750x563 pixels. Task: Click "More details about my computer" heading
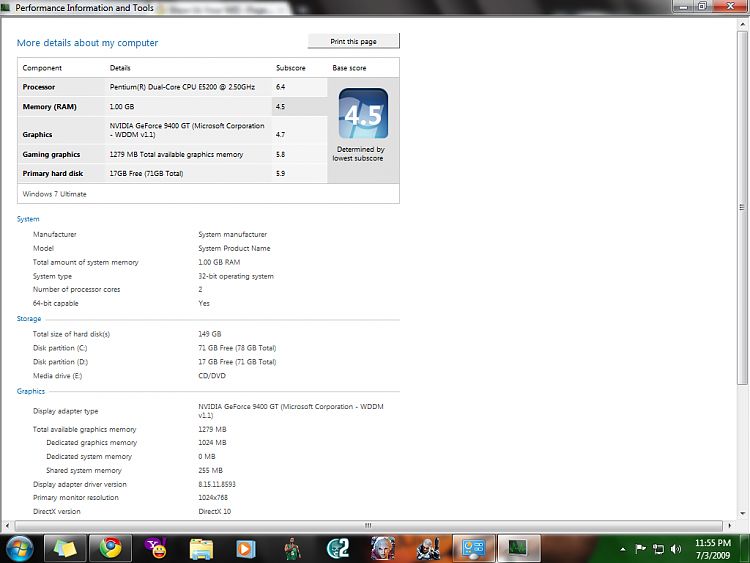(88, 43)
